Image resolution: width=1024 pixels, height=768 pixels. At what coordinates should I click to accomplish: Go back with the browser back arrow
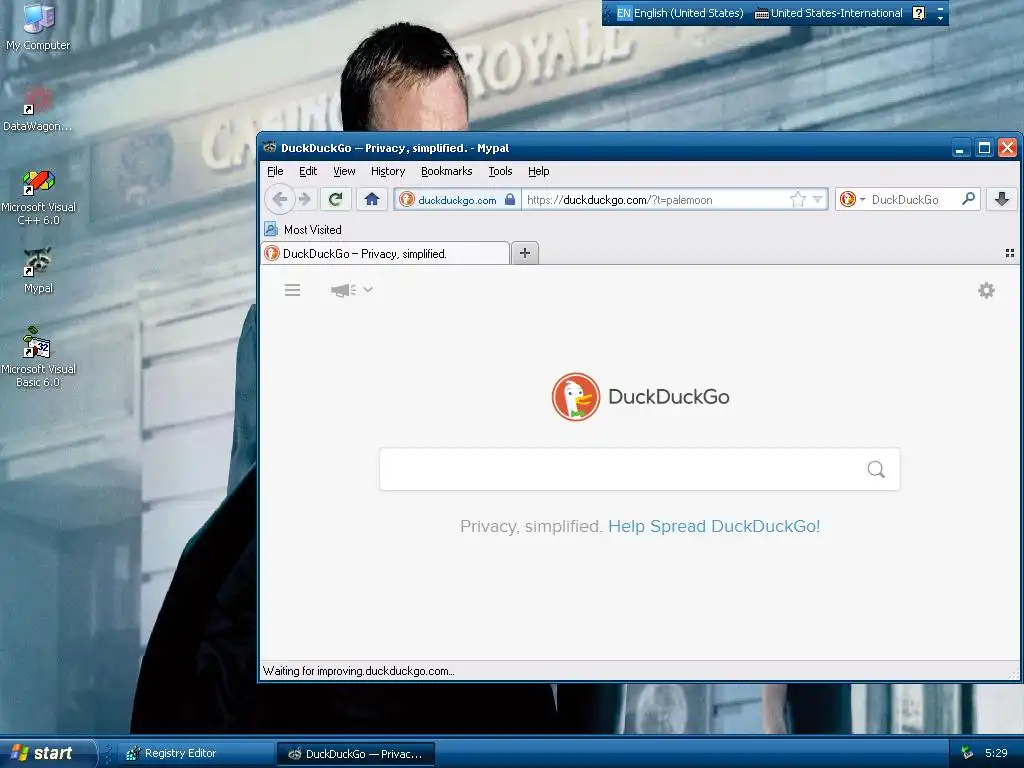coord(280,199)
